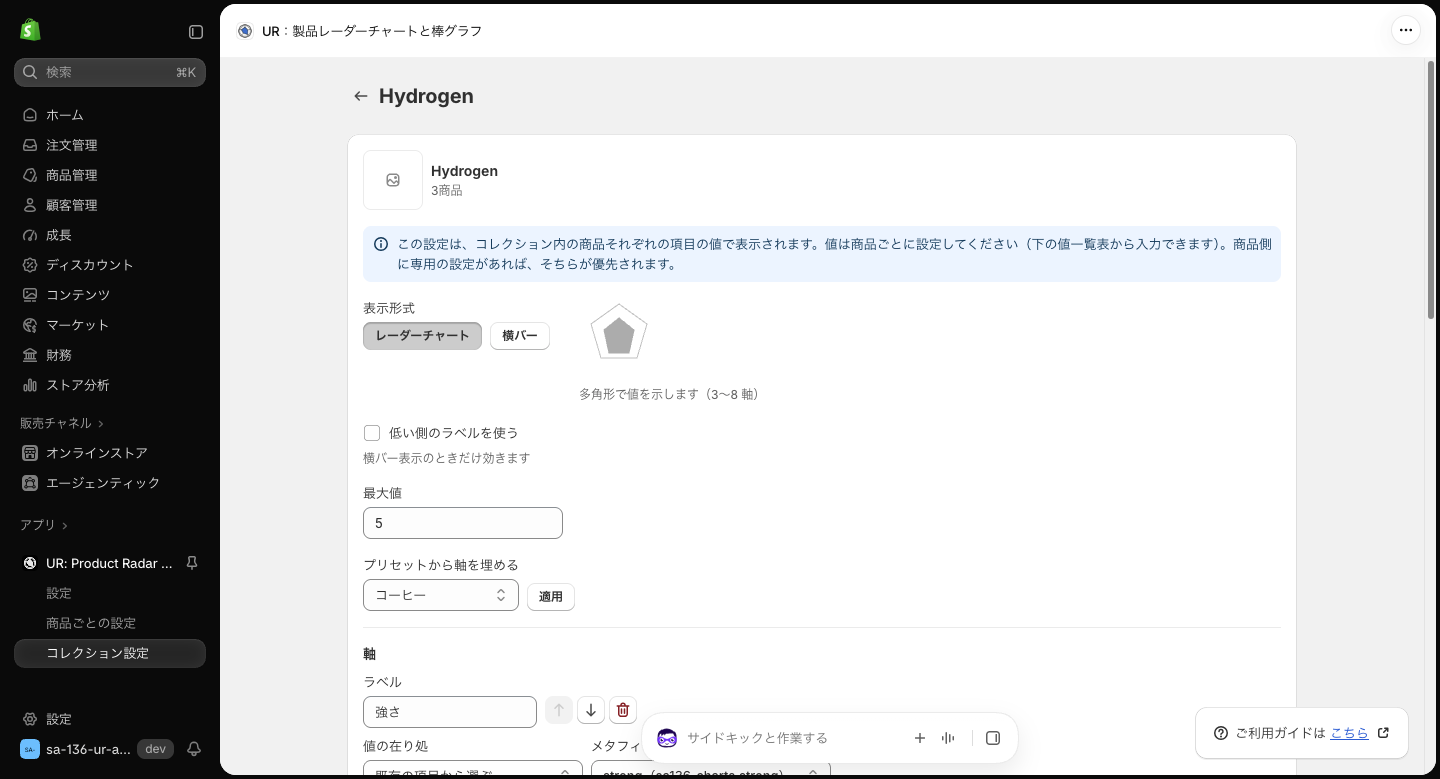1440x779 pixels.
Task: Click the plus icon in Sidekick bar
Action: (x=920, y=738)
